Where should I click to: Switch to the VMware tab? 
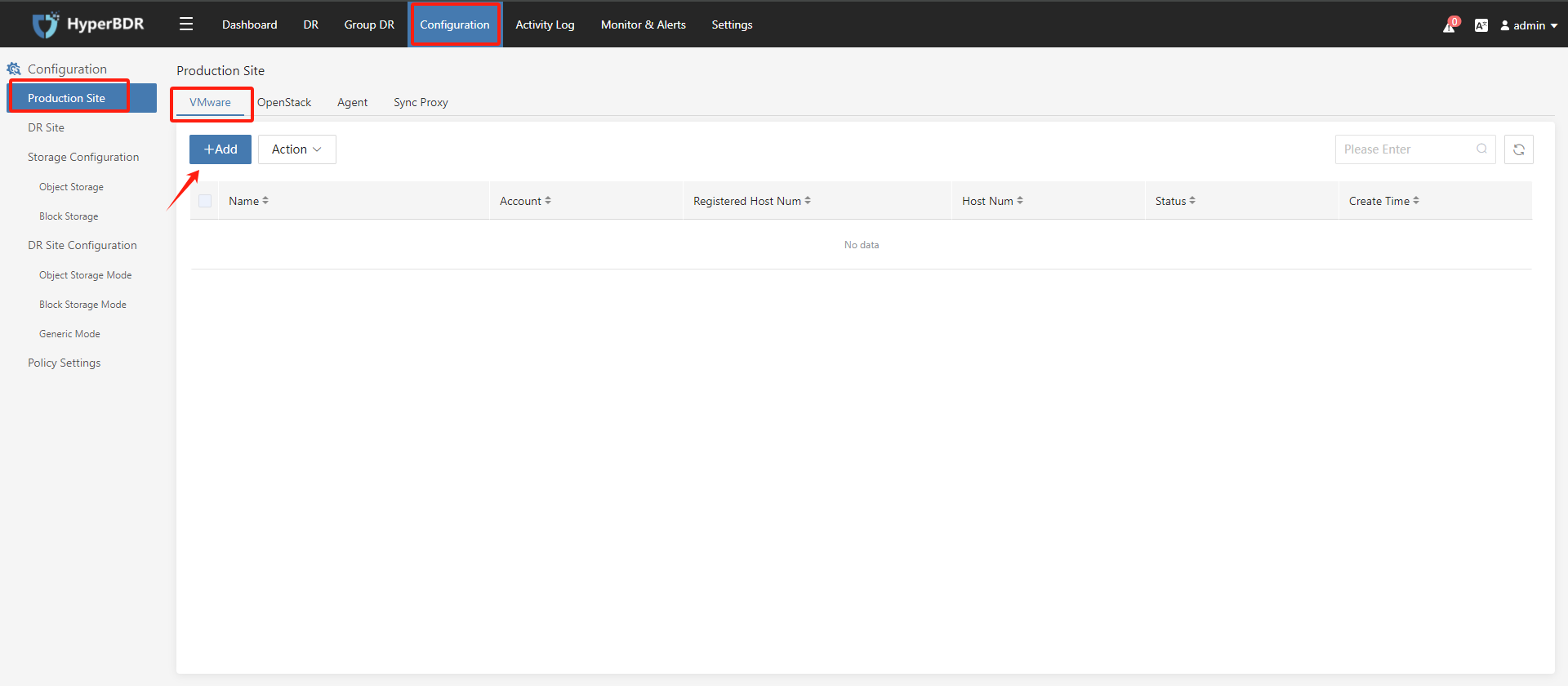coord(210,102)
